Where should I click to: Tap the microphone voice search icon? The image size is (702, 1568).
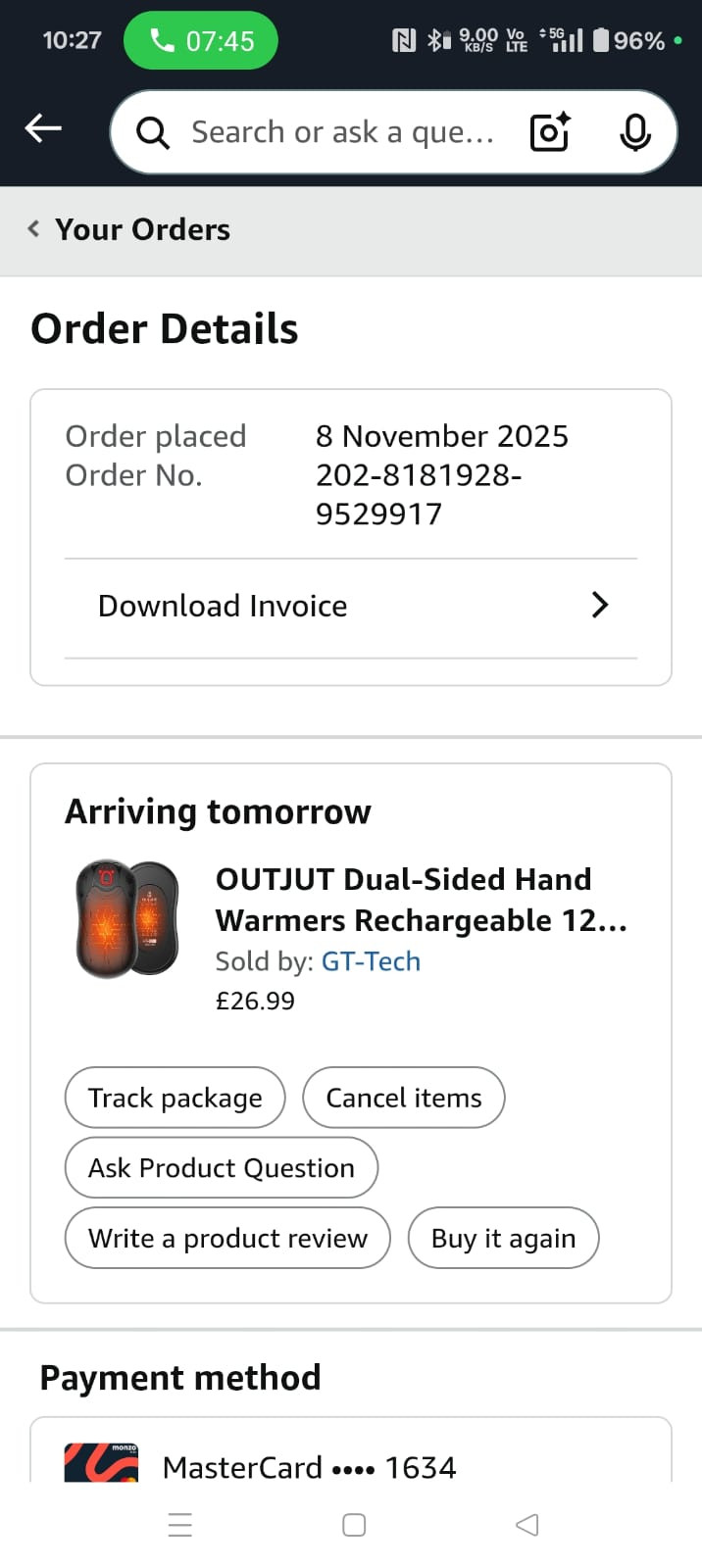coord(634,132)
